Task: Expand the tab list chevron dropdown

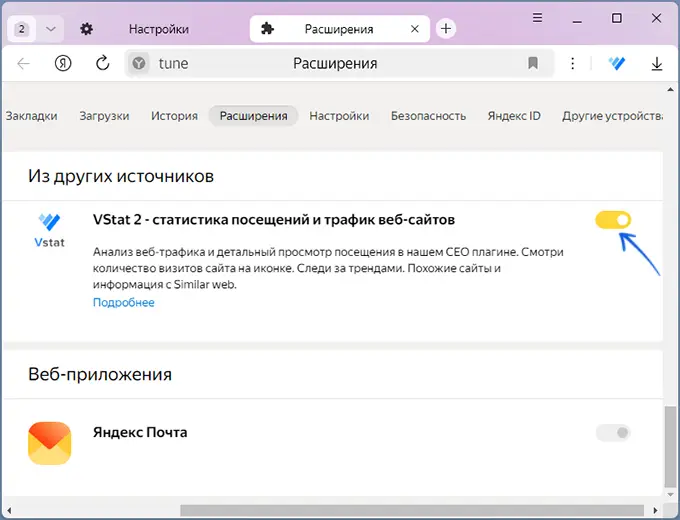Action: click(51, 29)
